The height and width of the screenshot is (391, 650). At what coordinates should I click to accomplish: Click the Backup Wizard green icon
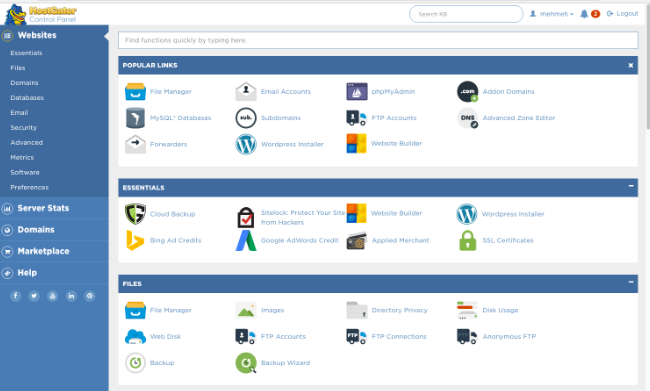pos(246,363)
